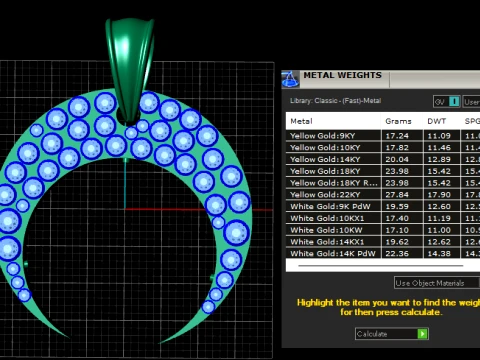Click the 17.82 grams value
The image size is (480, 360).
click(x=397, y=147)
